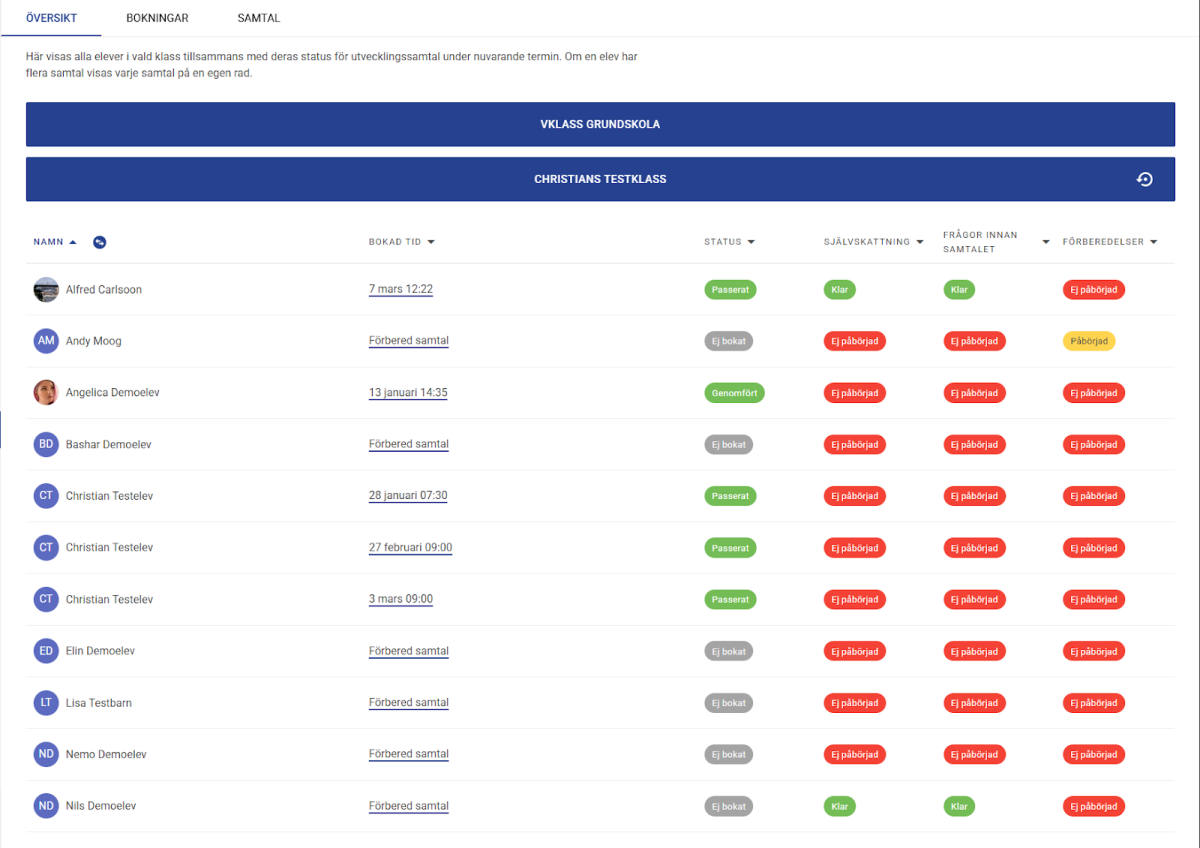Open the Bokad tid sort dropdown
This screenshot has width=1200, height=848.
431,242
